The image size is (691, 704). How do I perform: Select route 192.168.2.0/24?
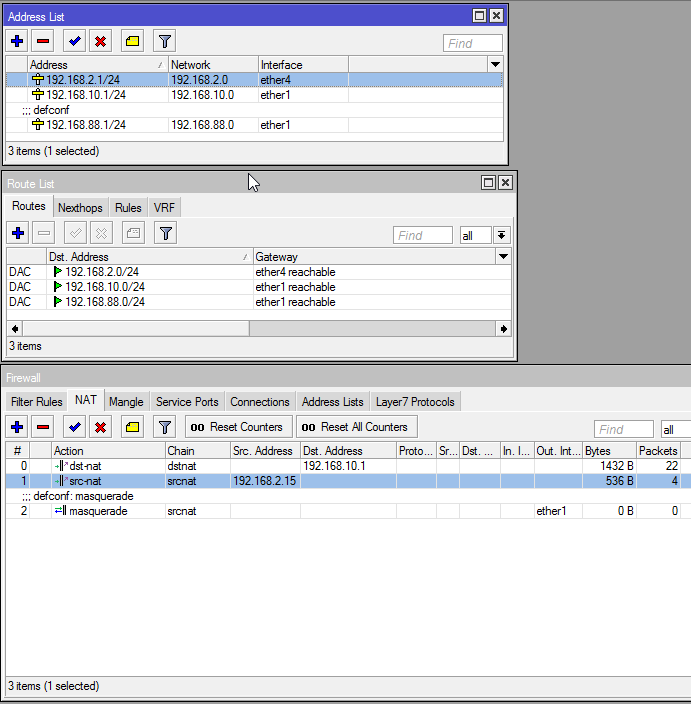tap(259, 272)
